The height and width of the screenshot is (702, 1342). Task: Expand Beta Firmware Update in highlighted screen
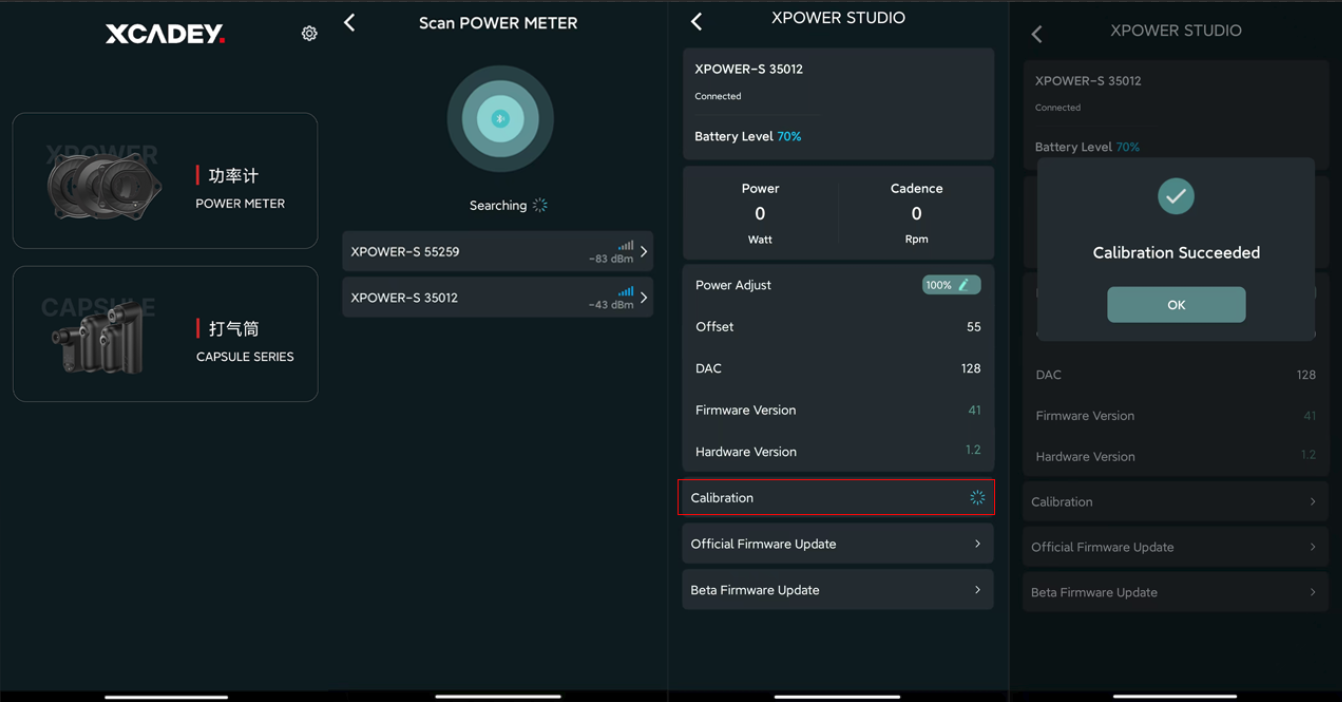pos(838,590)
